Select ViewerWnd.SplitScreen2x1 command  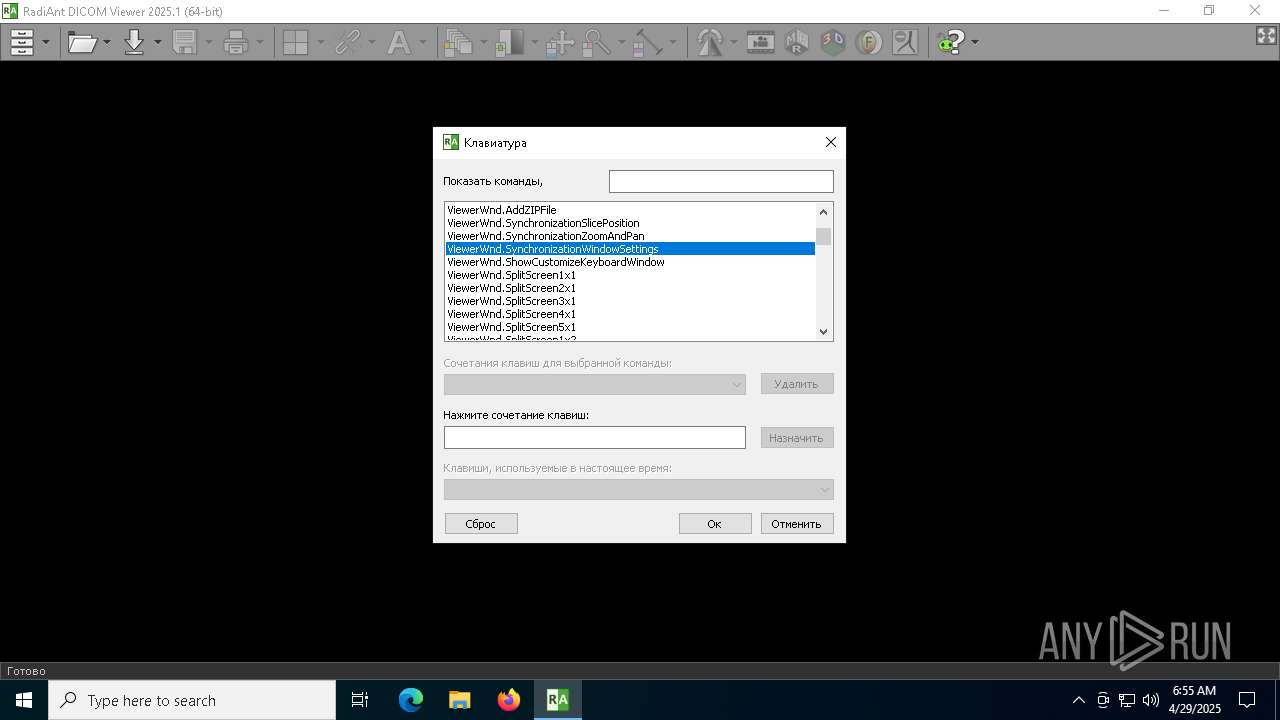(x=630, y=288)
